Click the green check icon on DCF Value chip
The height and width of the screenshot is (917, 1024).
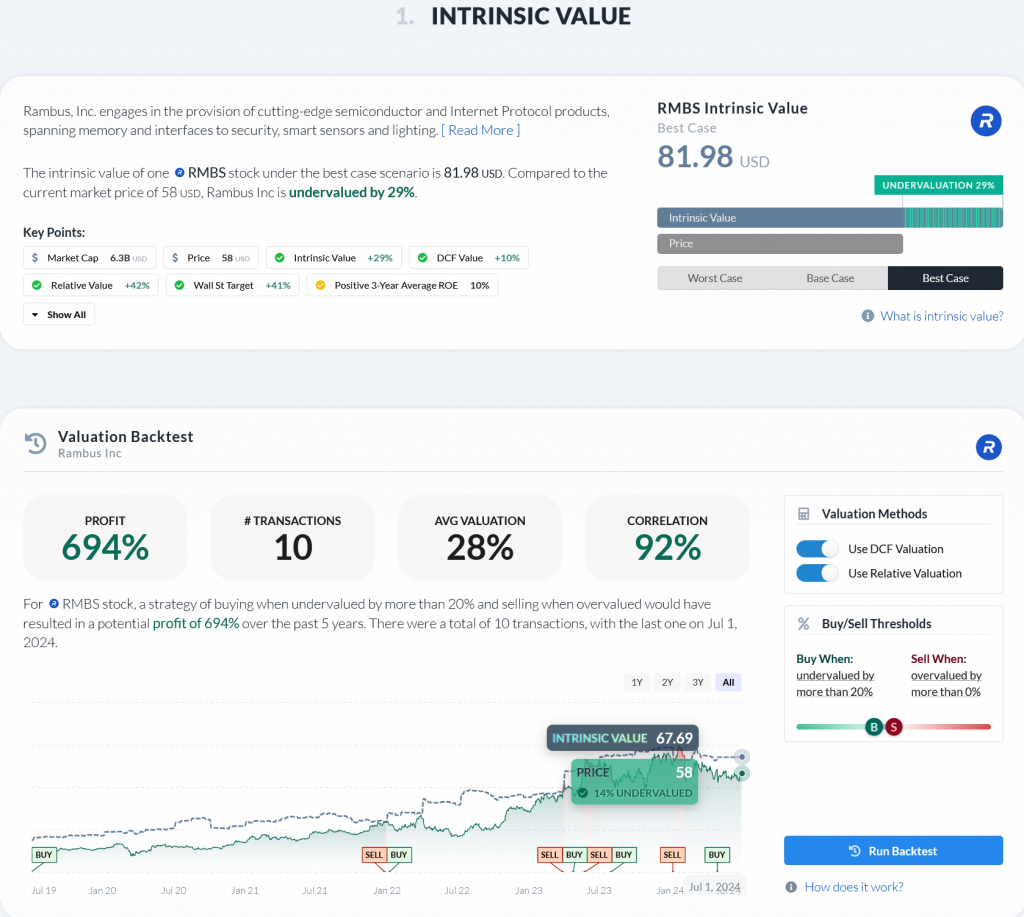coord(423,258)
